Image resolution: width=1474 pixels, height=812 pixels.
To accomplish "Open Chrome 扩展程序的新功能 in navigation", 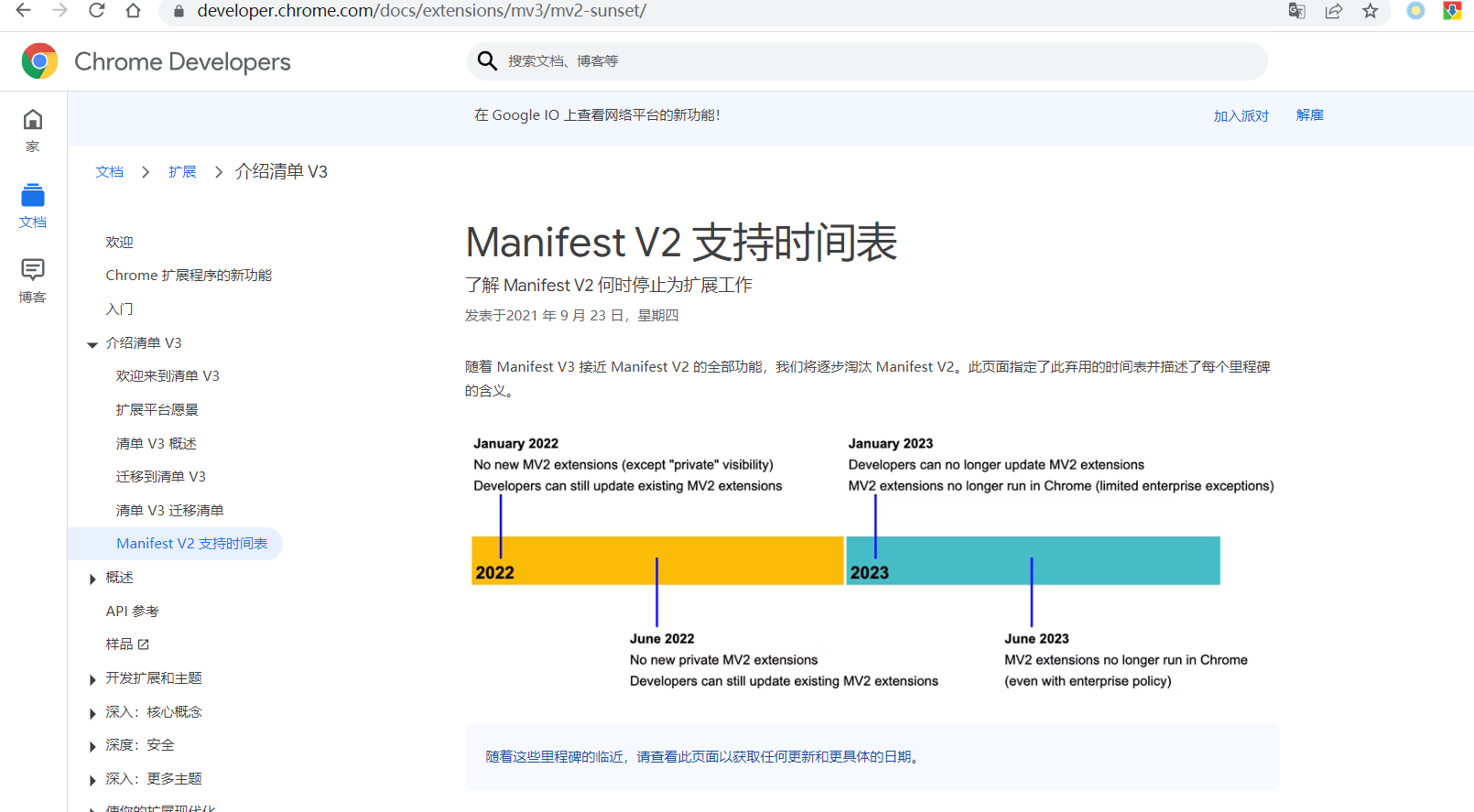I will 189,276.
